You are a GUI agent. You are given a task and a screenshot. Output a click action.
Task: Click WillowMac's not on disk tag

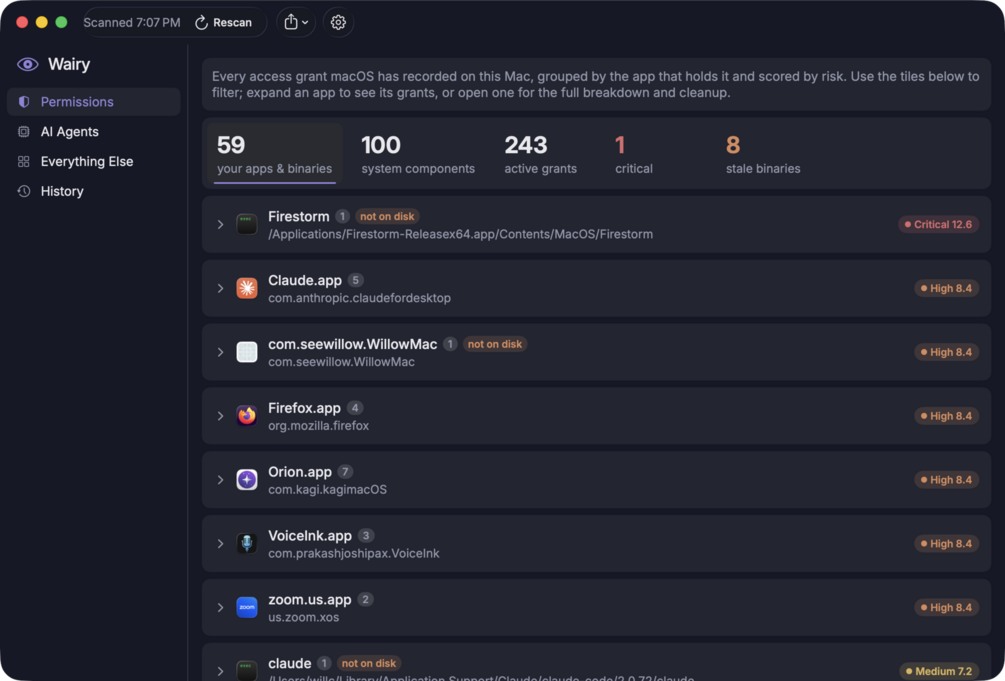[495, 344]
